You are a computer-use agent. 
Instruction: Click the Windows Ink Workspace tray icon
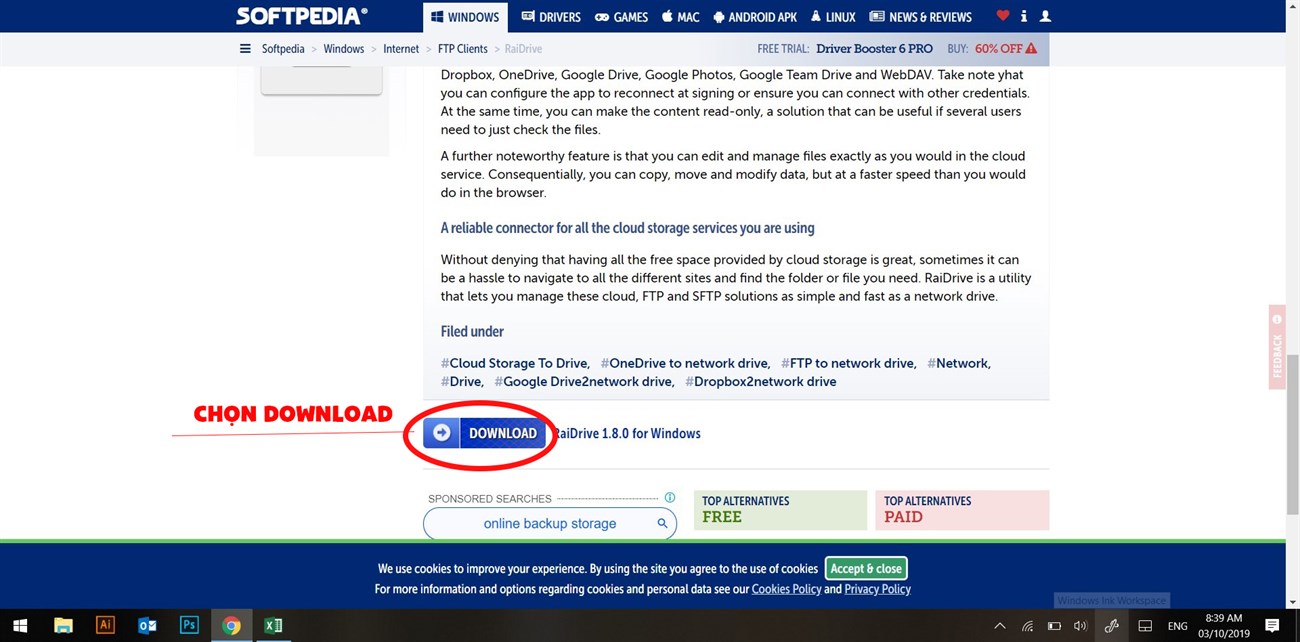click(x=1111, y=626)
